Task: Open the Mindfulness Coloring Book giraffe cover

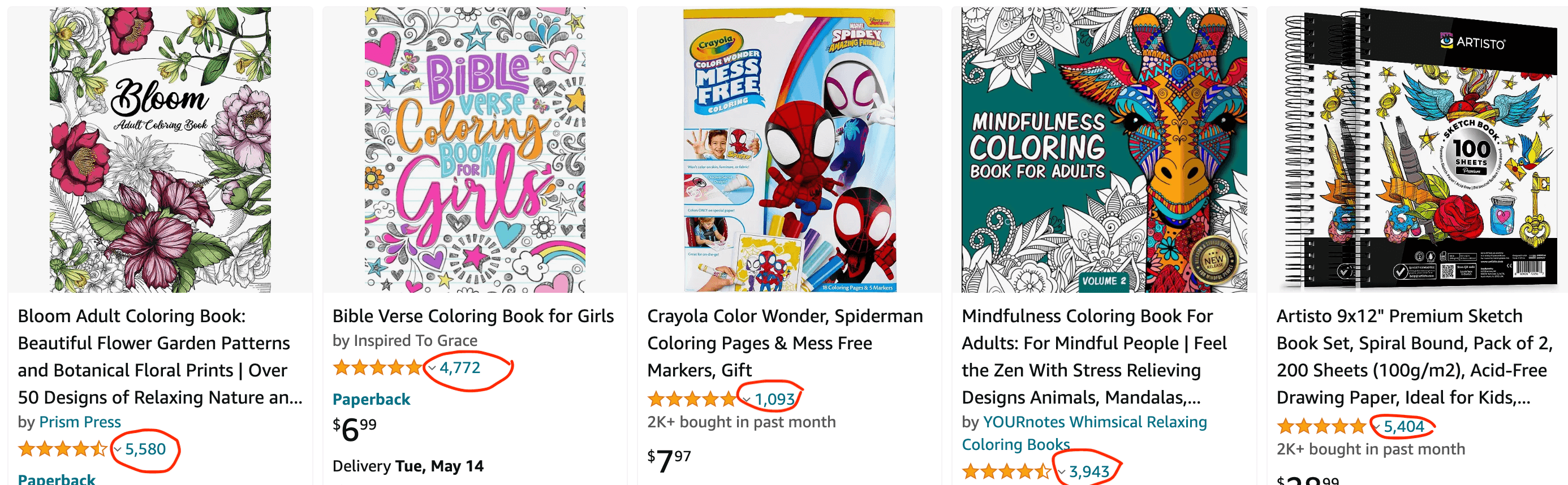Action: tap(1104, 150)
